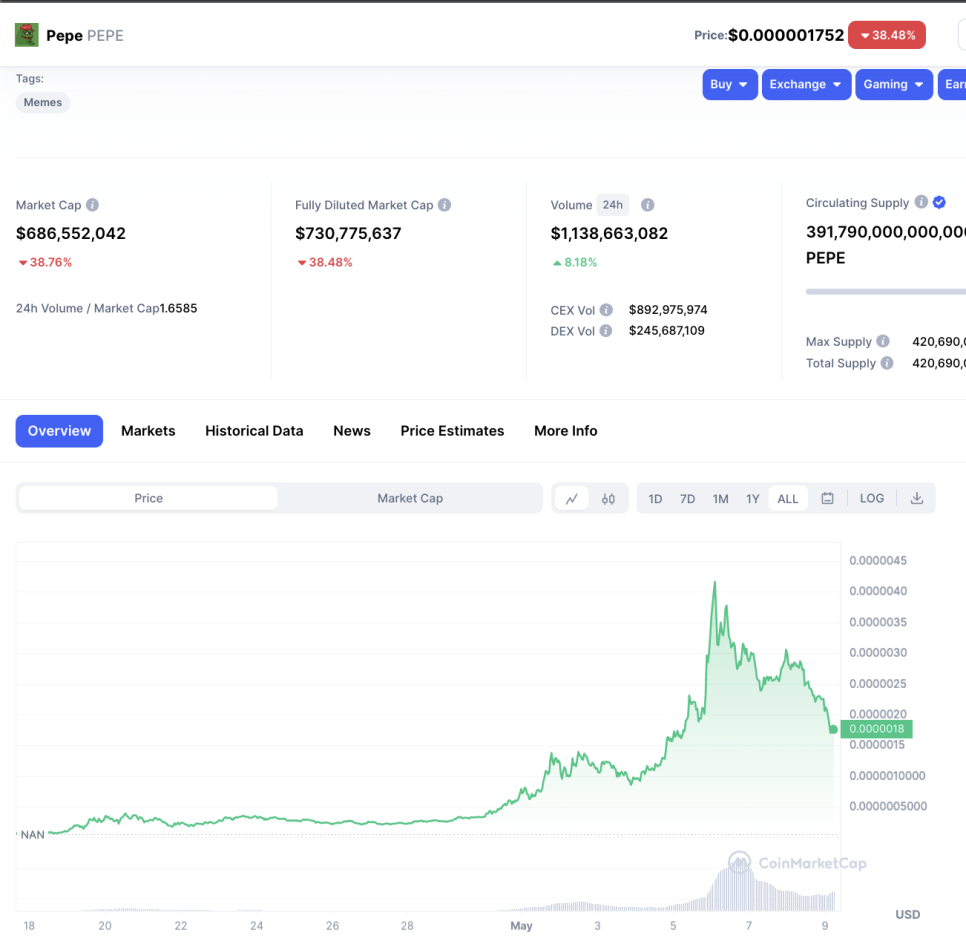966x944 pixels.
Task: Click the Total Supply info icon
Action: coord(887,363)
